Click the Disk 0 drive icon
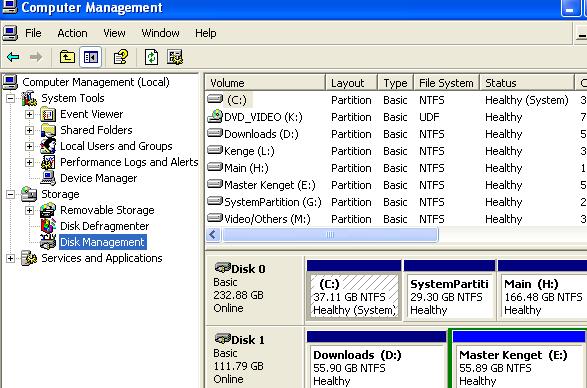The image size is (587, 388). tap(222, 268)
